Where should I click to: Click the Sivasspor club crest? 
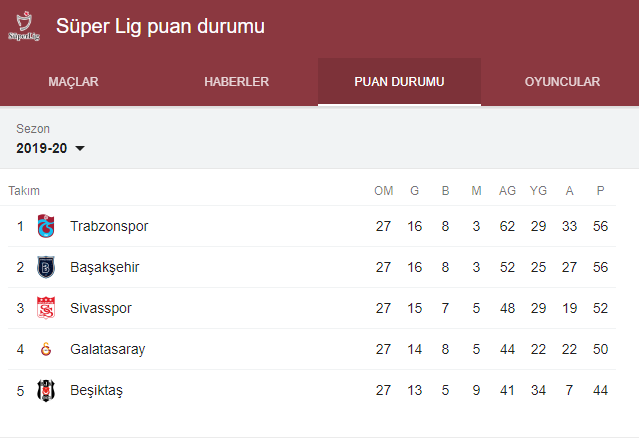46,308
